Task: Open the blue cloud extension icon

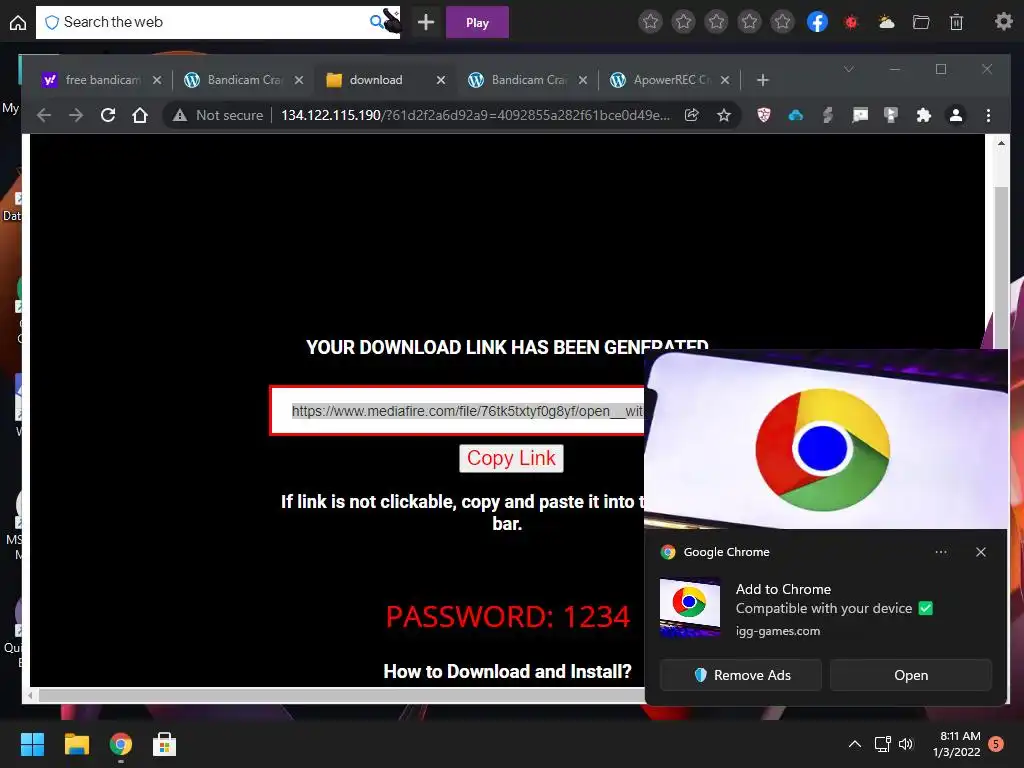Action: tap(795, 116)
